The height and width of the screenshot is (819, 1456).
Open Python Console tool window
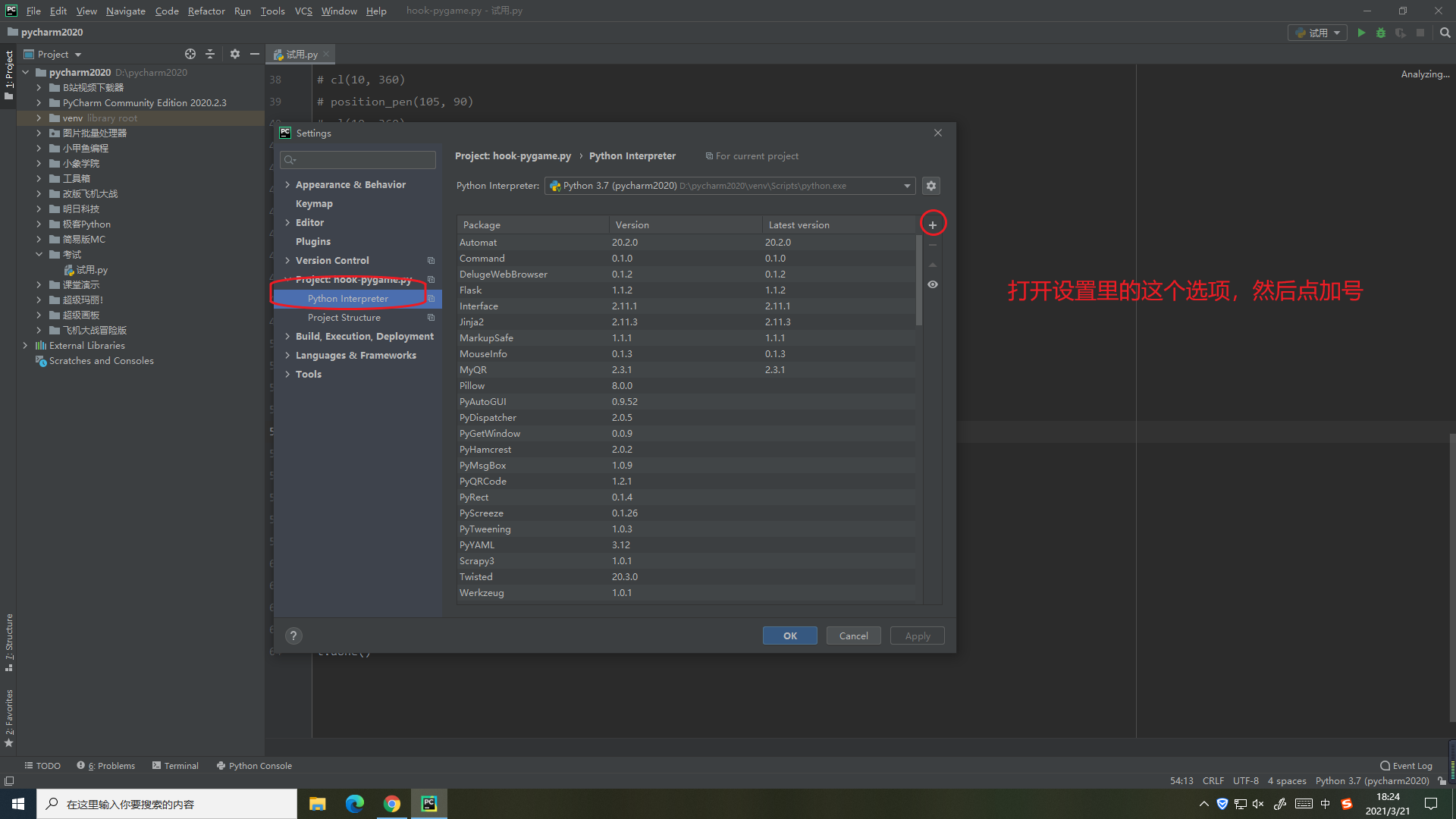[x=254, y=765]
